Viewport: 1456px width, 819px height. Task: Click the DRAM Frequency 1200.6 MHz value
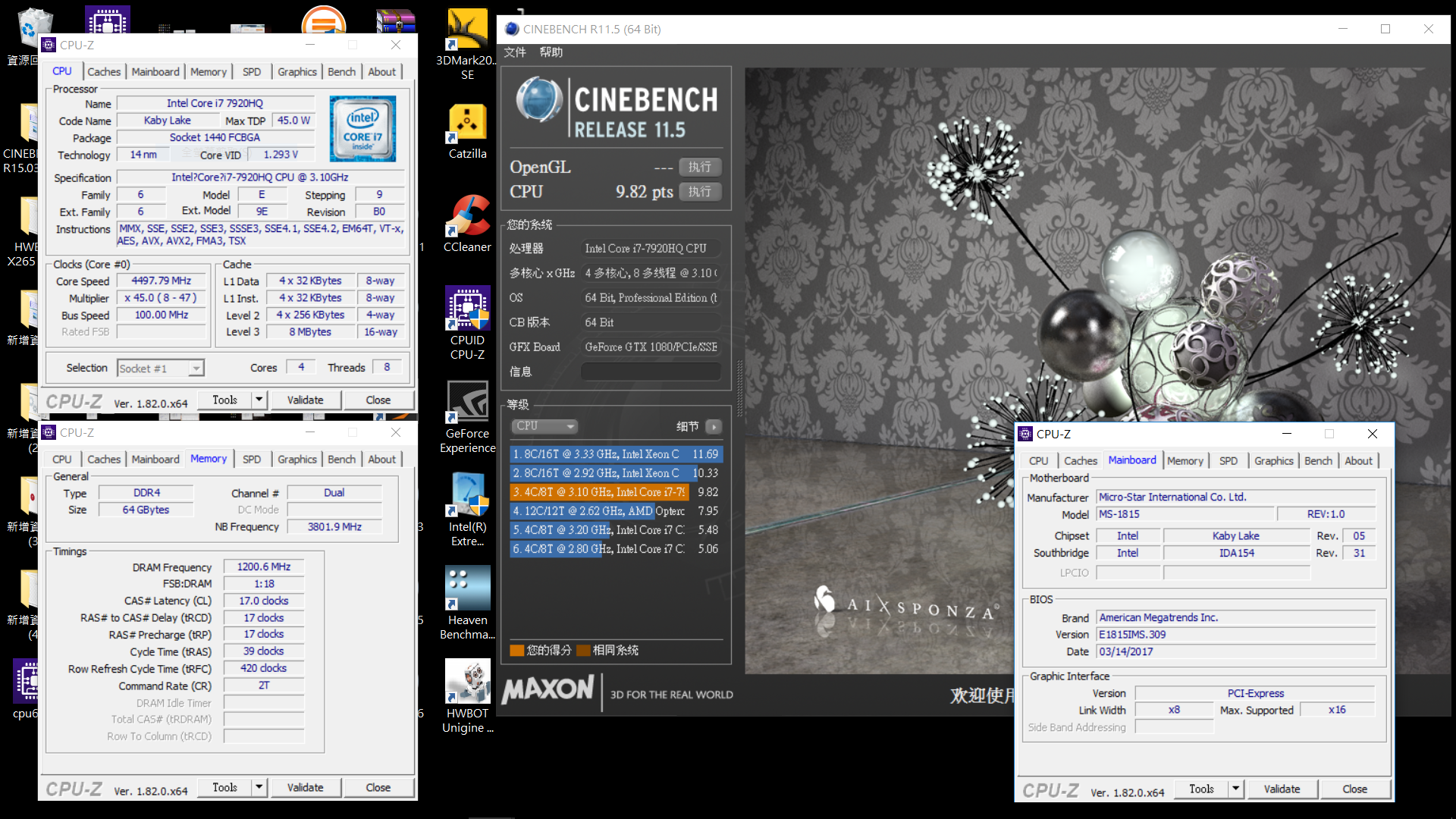pyautogui.click(x=264, y=566)
